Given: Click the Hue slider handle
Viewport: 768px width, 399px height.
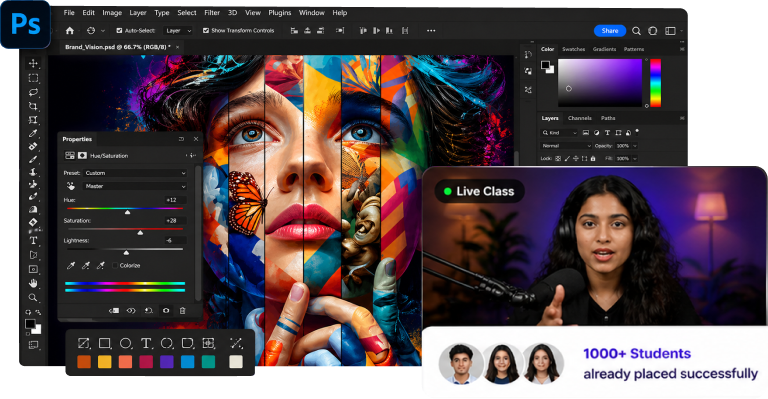Looking at the screenshot, I should 127,212.
